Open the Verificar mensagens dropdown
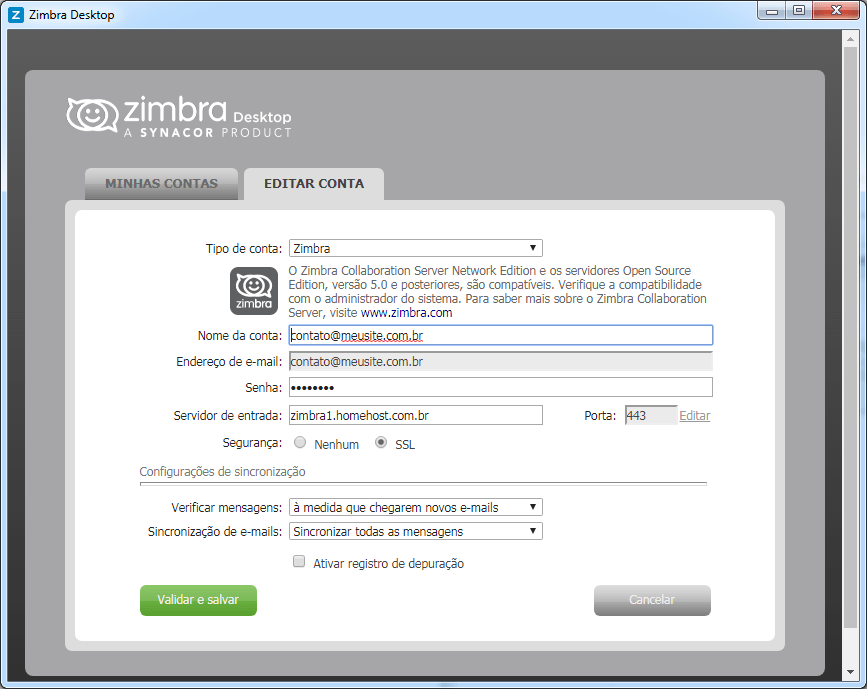Screen dimensions: 867x689 (x=416, y=507)
